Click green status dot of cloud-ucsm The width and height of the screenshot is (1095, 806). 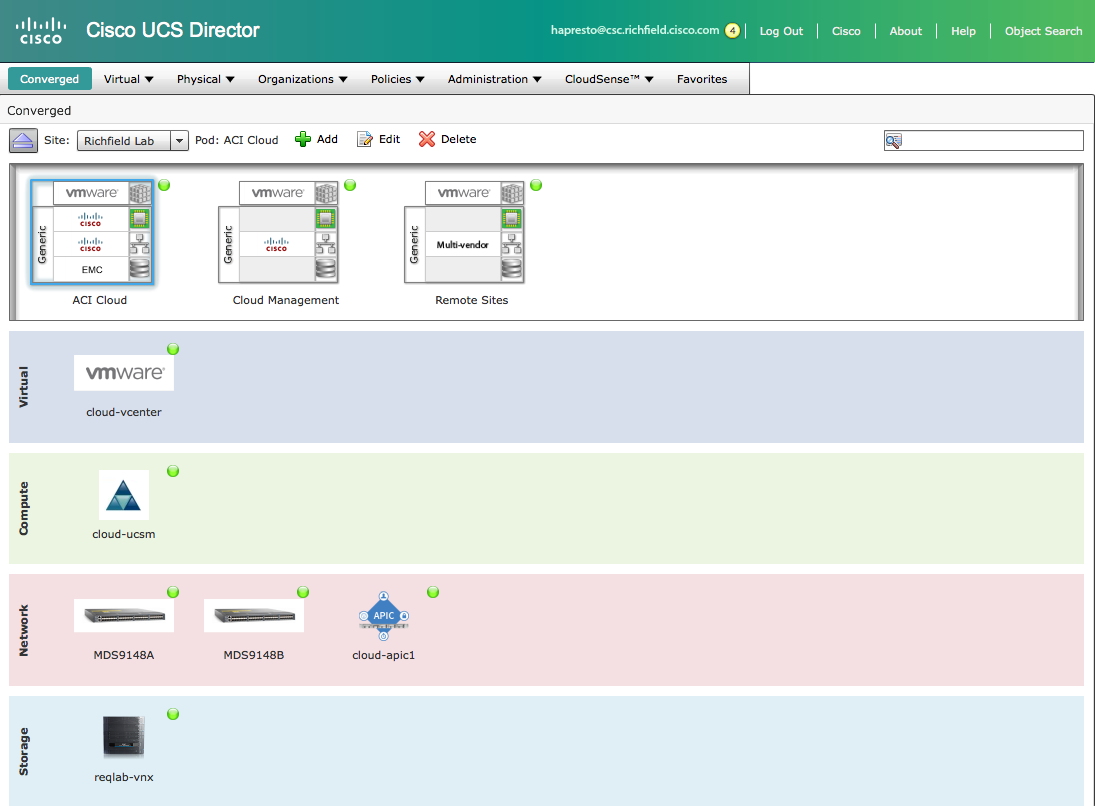(173, 471)
